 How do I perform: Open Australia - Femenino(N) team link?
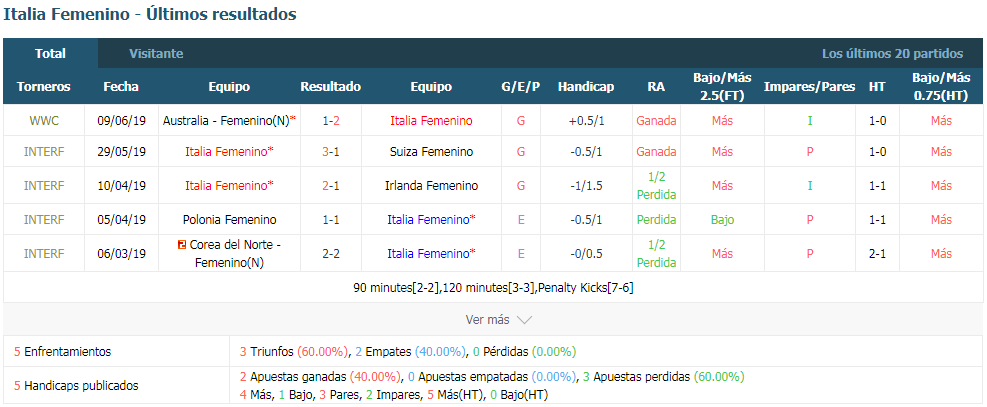pos(226,120)
